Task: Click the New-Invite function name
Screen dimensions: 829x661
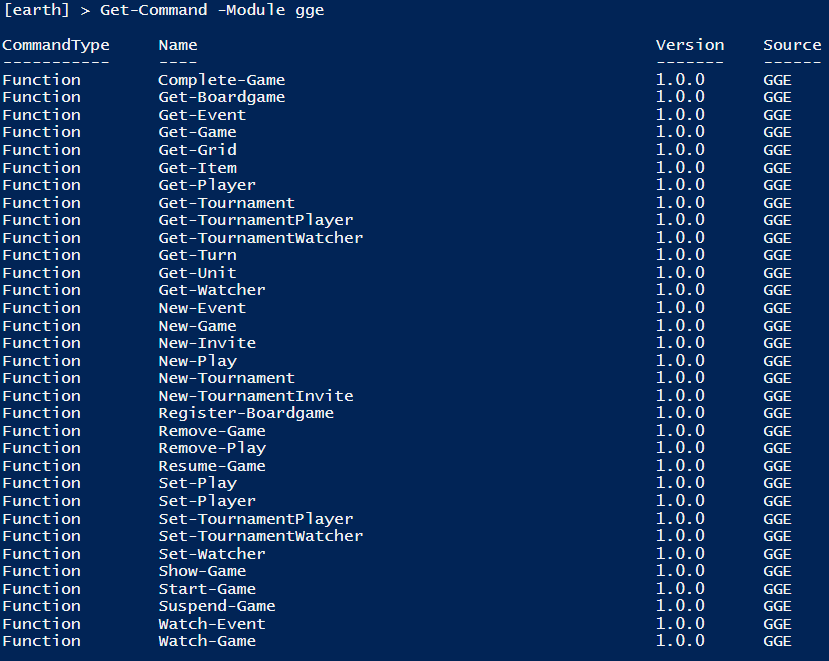Action: tap(207, 343)
